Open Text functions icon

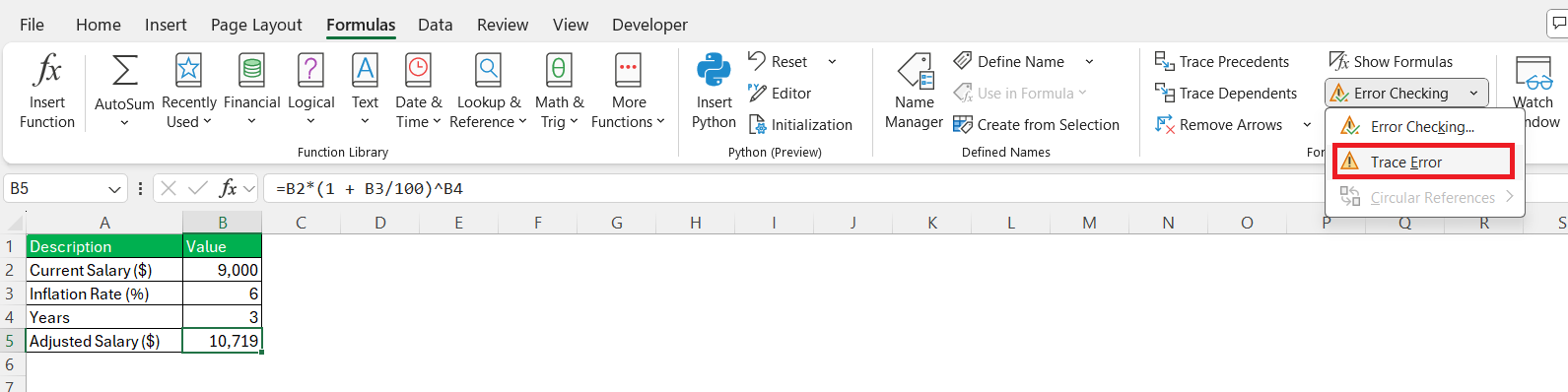pos(365,71)
